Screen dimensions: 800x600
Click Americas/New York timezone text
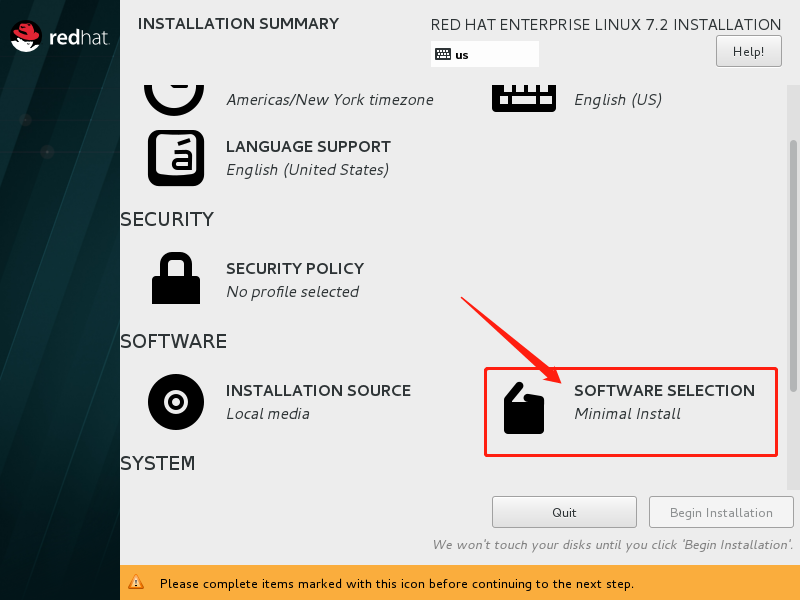click(330, 100)
